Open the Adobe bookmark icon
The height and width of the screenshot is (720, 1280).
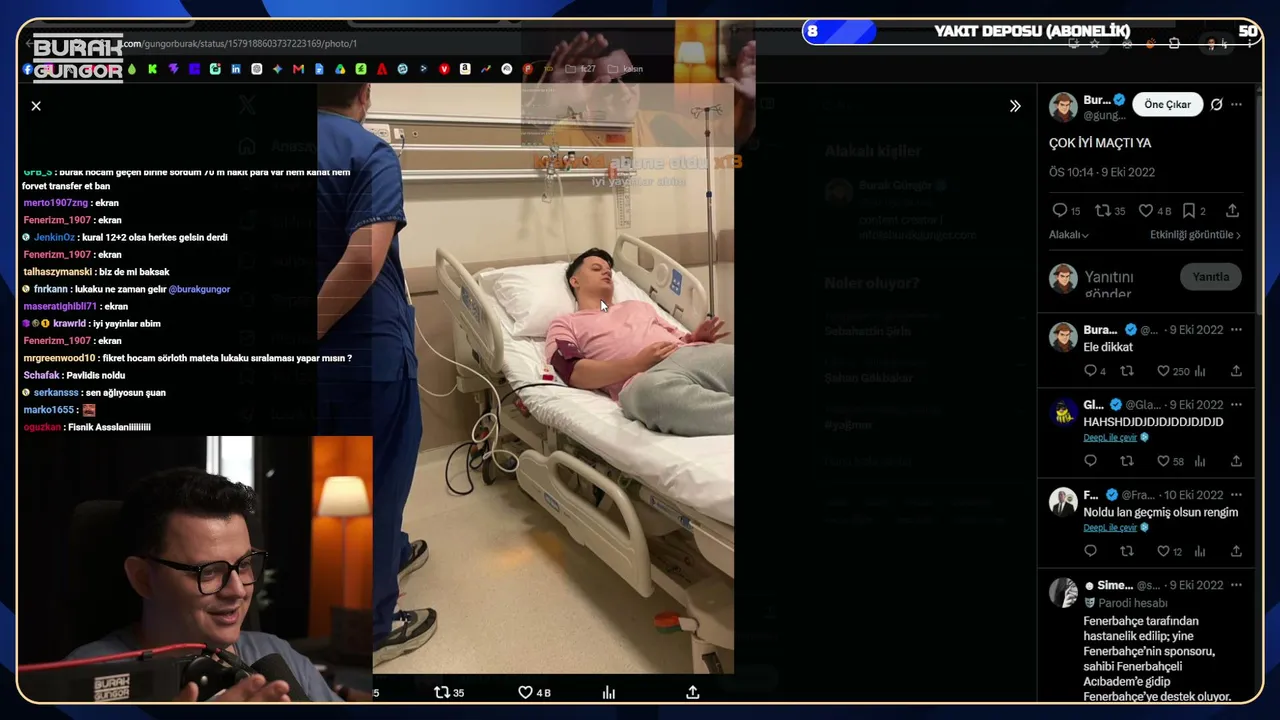pyautogui.click(x=382, y=69)
